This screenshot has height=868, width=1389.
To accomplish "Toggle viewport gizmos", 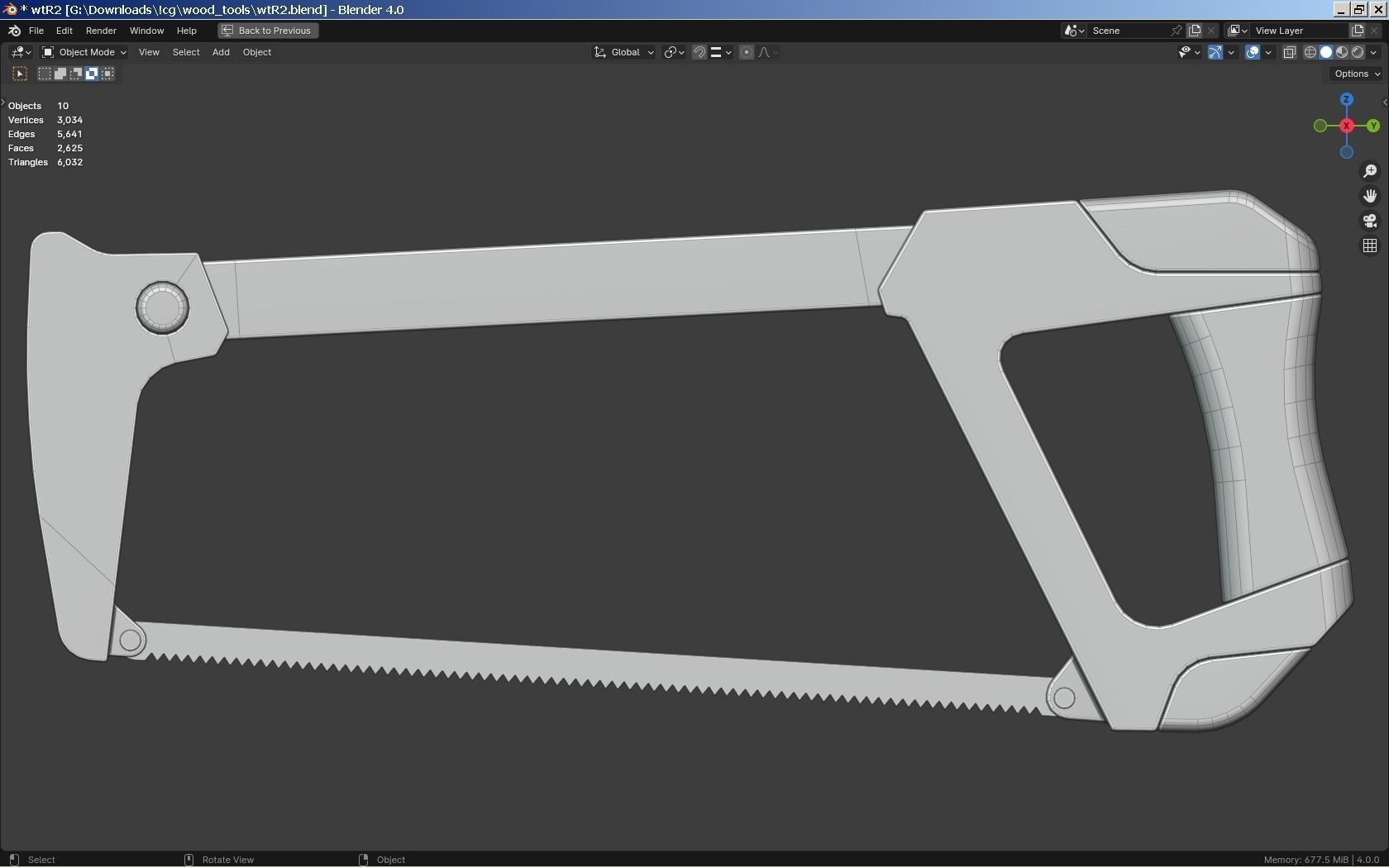I will click(x=1215, y=52).
